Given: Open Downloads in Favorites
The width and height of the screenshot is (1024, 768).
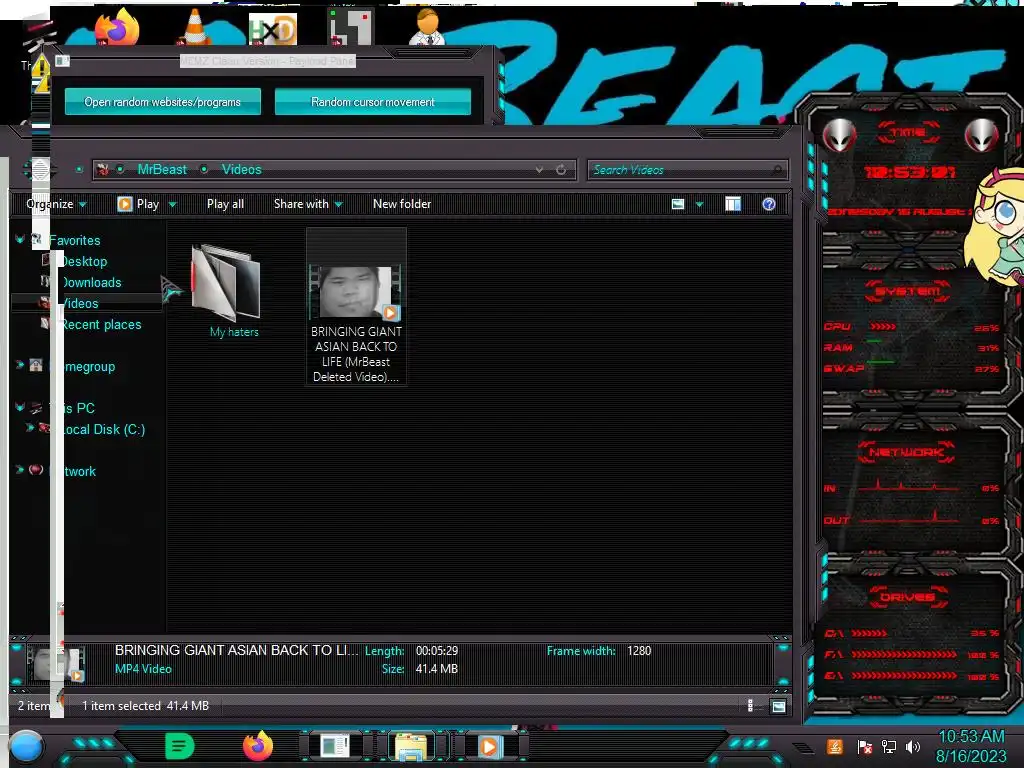Looking at the screenshot, I should pos(91,282).
